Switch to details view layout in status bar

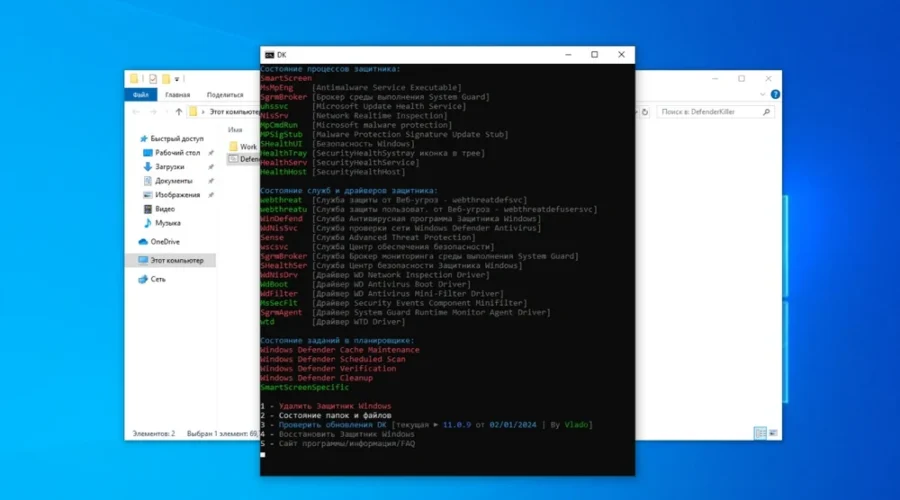759,433
